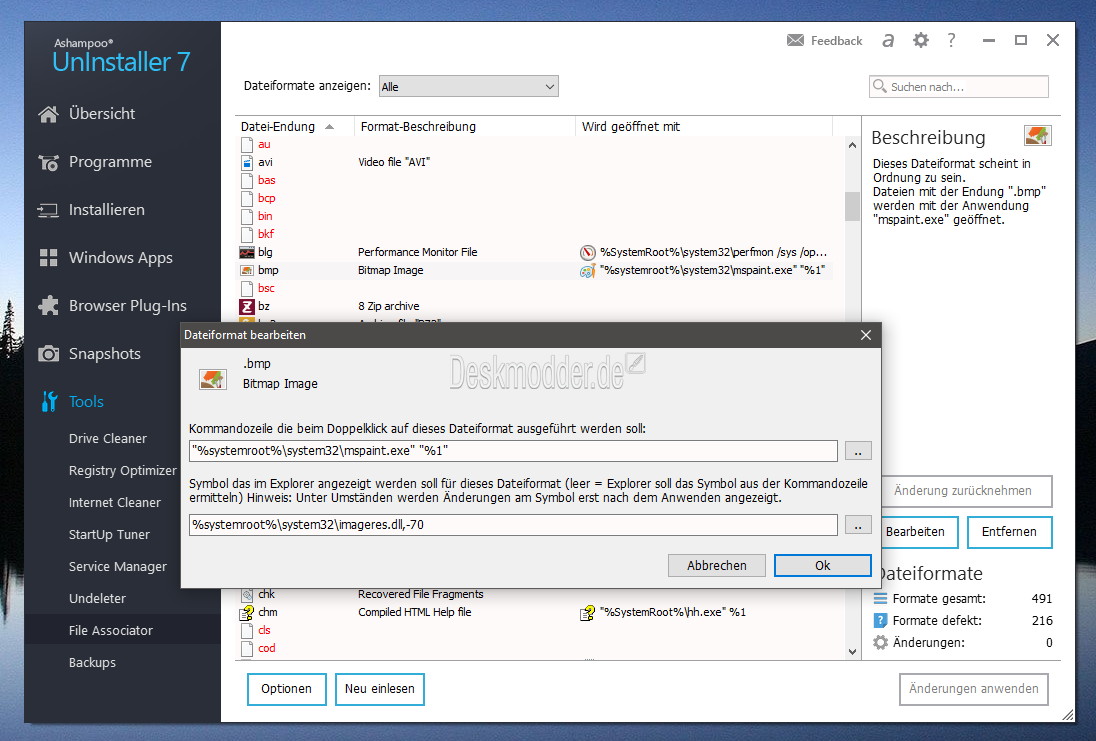Select the 'bcp' file extension row
Viewport: 1096px width, 741px height.
click(x=535, y=199)
